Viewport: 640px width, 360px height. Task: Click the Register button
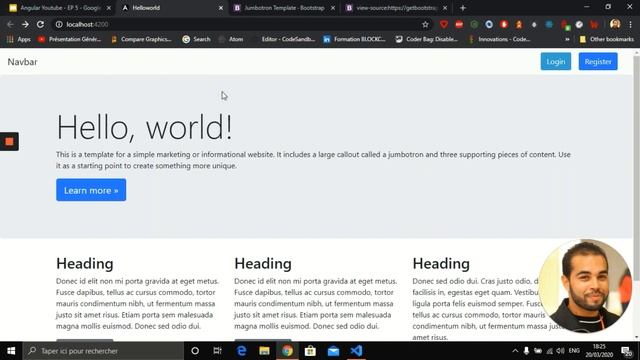(598, 62)
